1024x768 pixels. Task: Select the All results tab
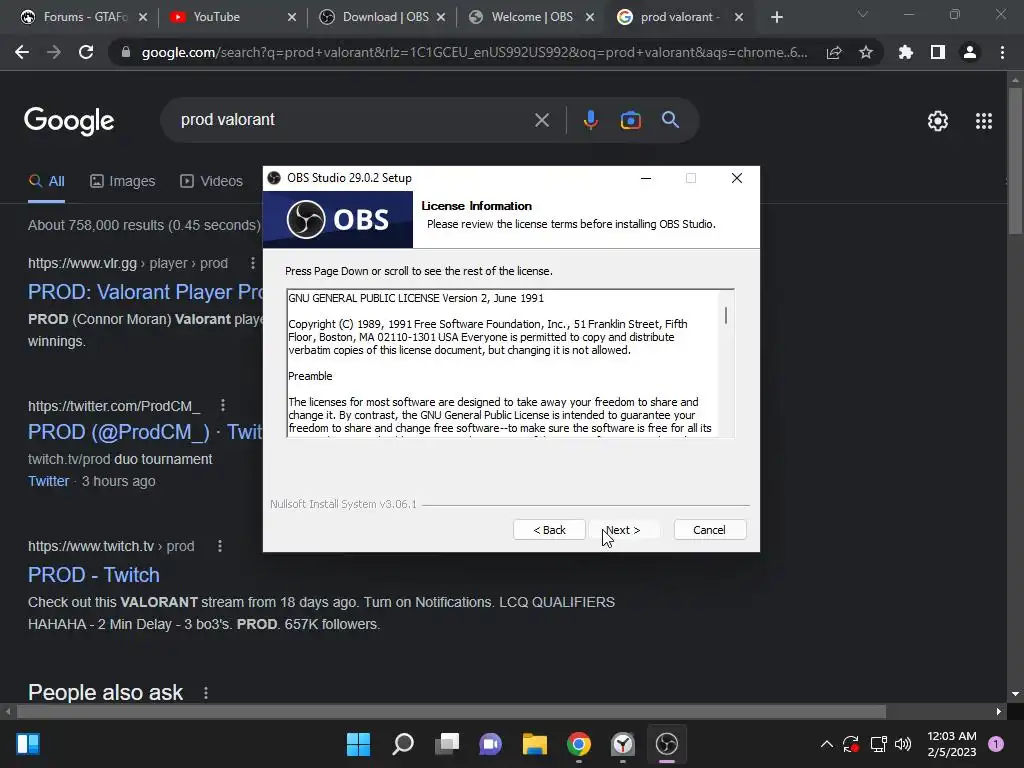(46, 182)
